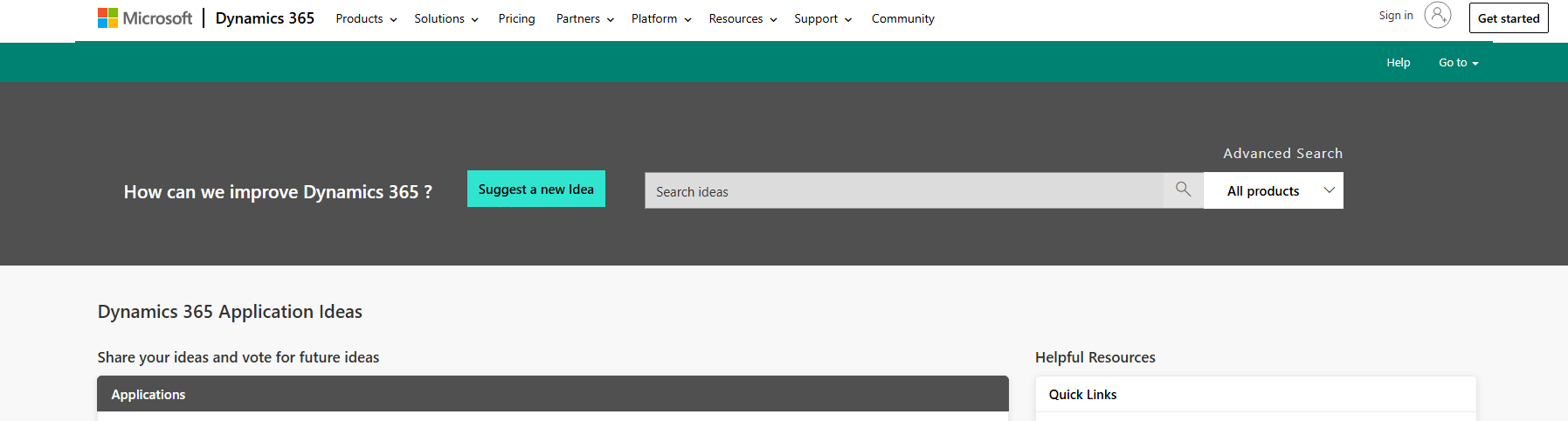1568x421 pixels.
Task: Open Help in the green bar
Action: click(1399, 63)
